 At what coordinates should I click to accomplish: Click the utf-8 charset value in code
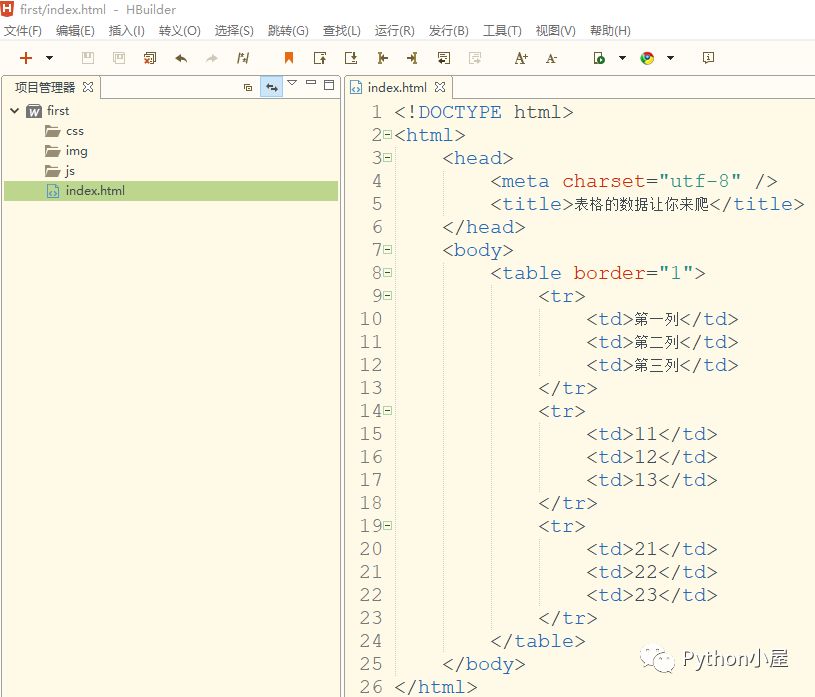700,181
